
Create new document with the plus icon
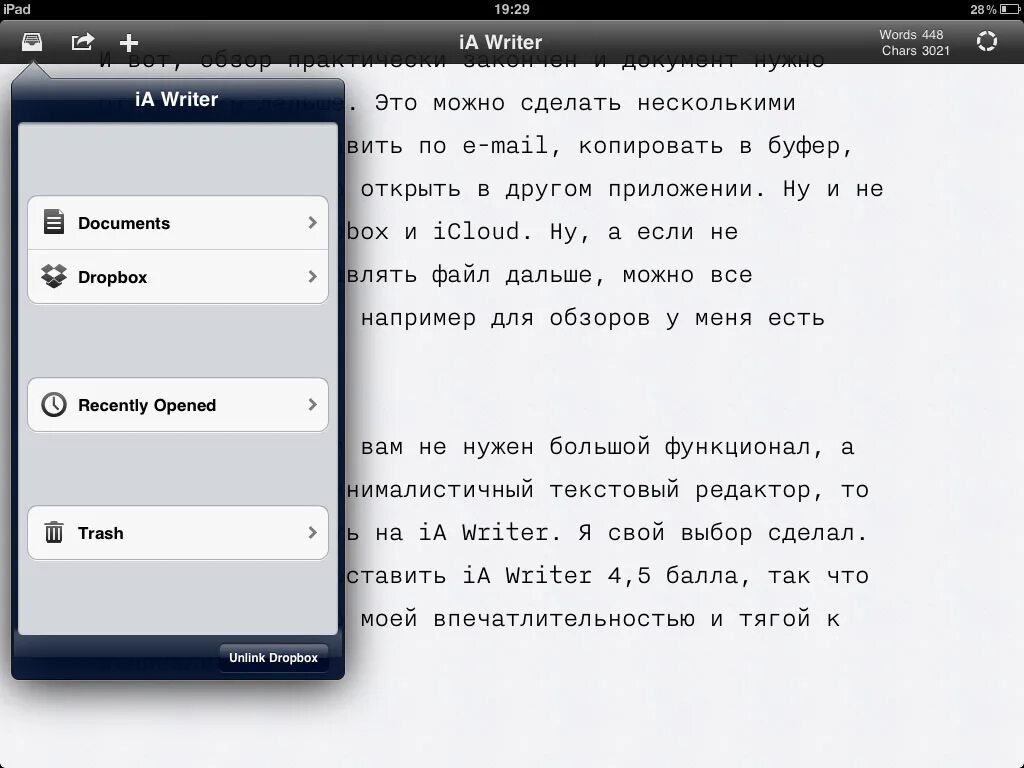click(x=128, y=42)
